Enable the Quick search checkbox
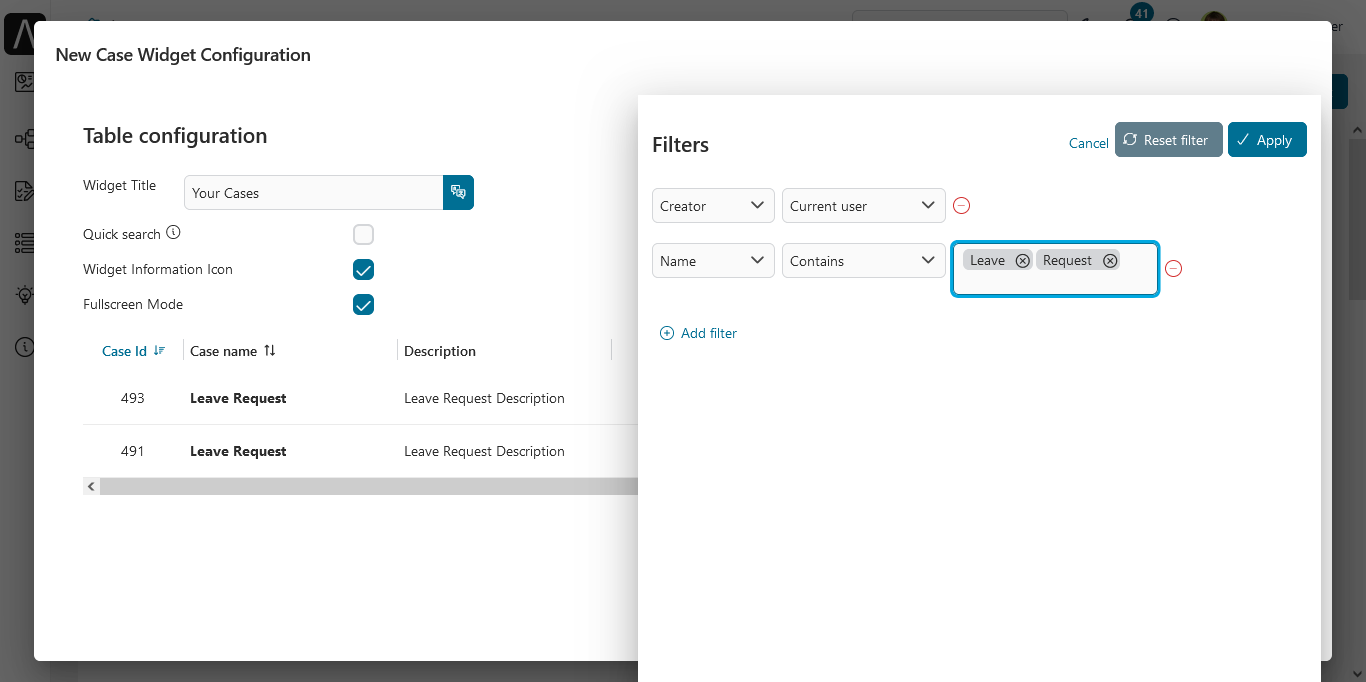The width and height of the screenshot is (1366, 682). tap(363, 235)
